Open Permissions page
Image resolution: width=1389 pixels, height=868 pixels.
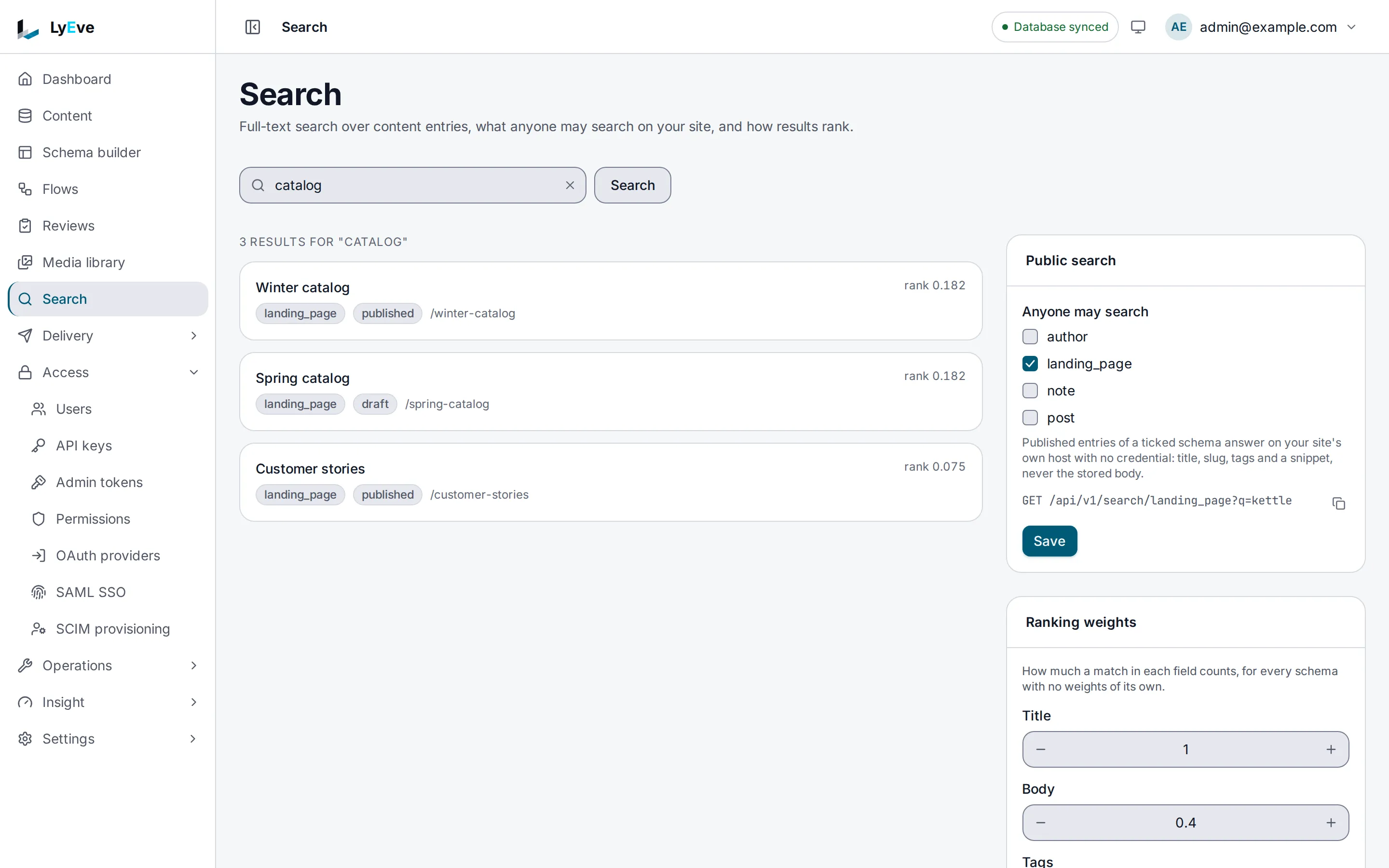pos(115,519)
